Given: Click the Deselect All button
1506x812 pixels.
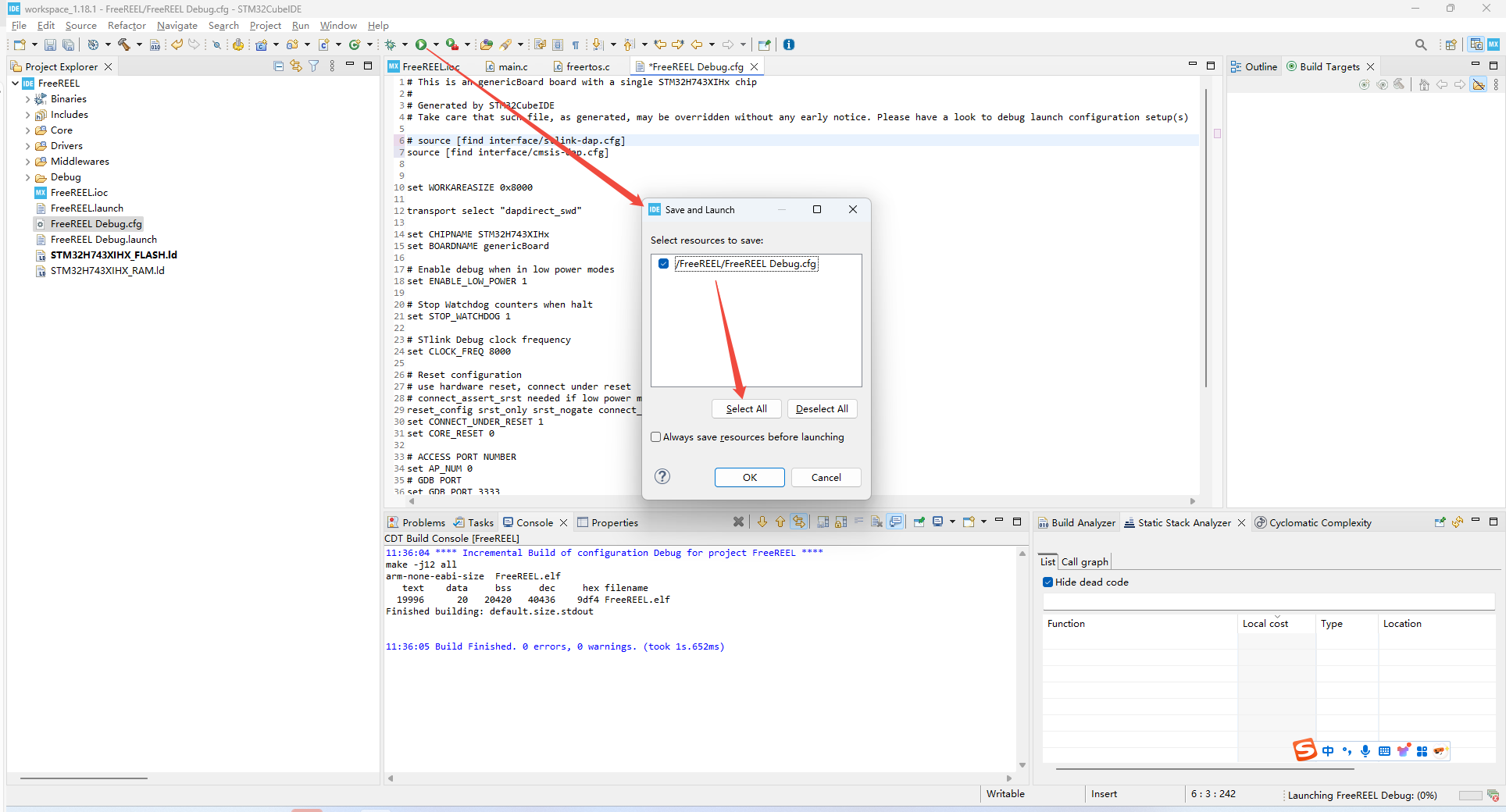Looking at the screenshot, I should tap(821, 409).
